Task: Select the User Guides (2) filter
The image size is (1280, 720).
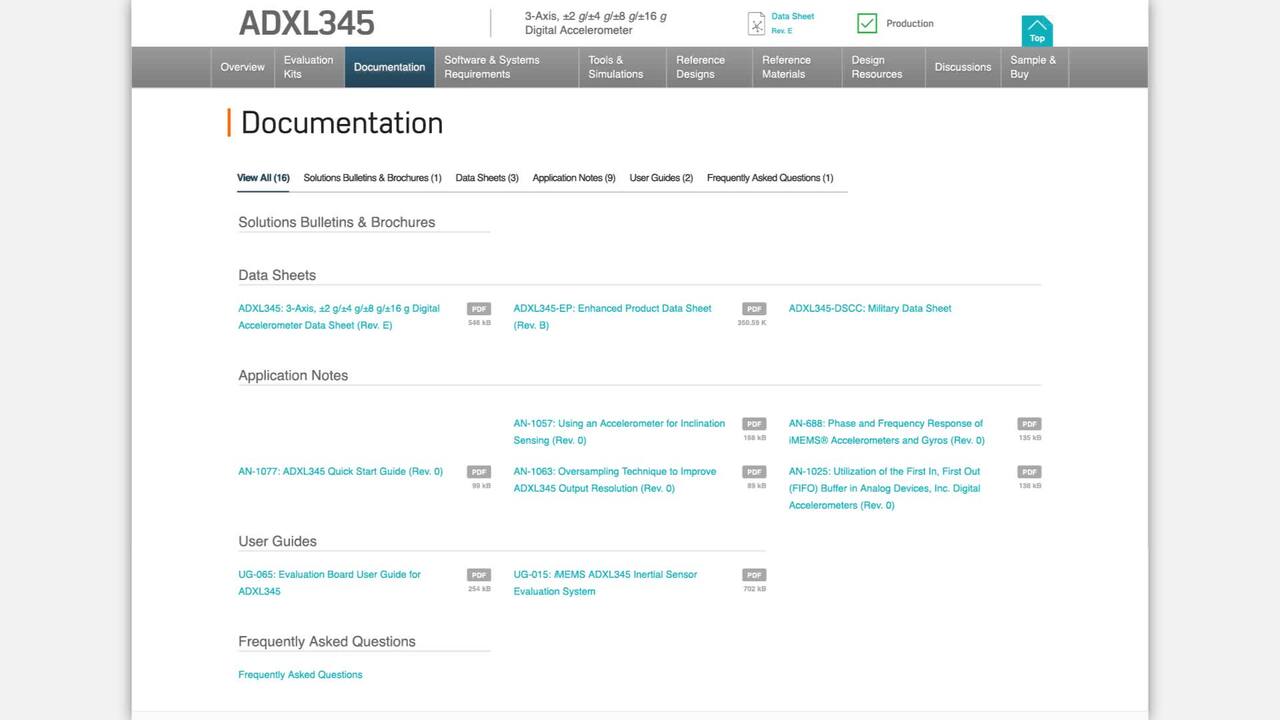Action: [x=661, y=178]
